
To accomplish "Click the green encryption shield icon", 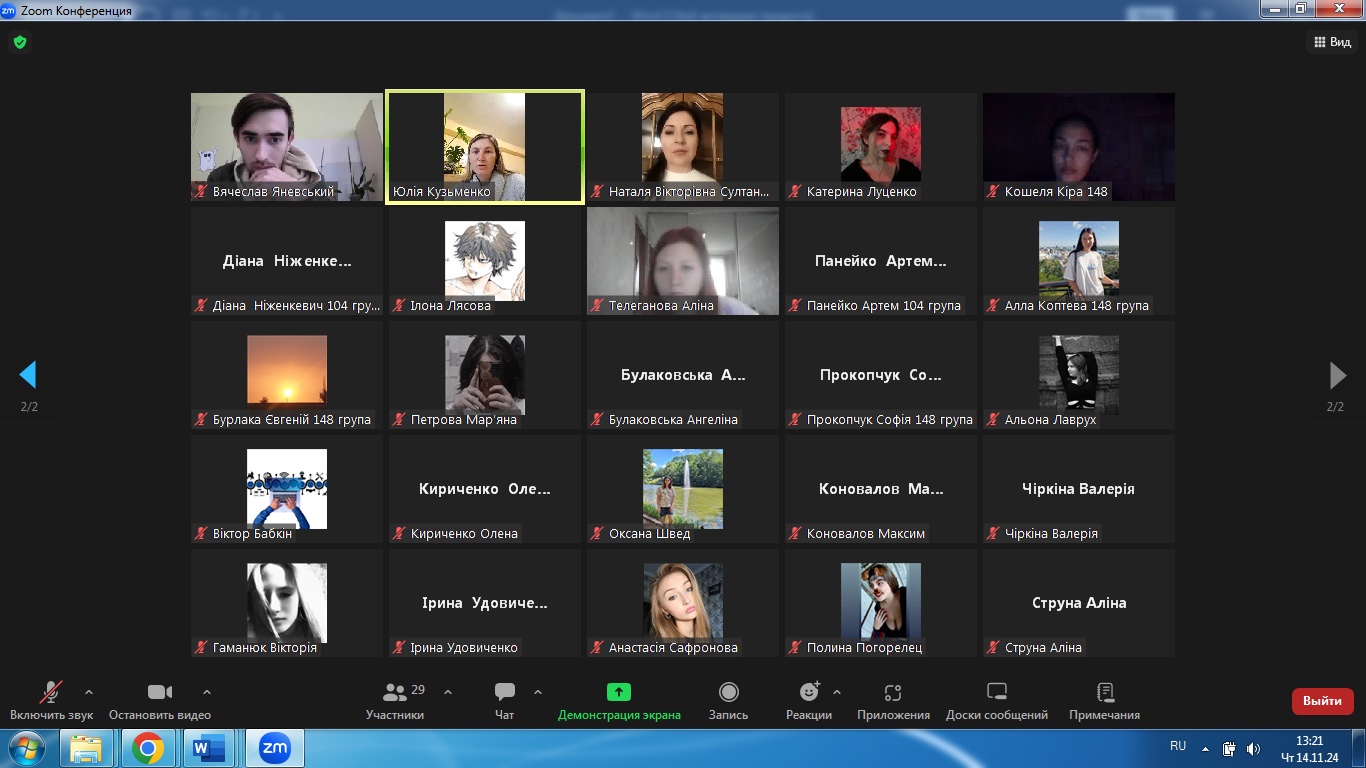I will coord(19,42).
